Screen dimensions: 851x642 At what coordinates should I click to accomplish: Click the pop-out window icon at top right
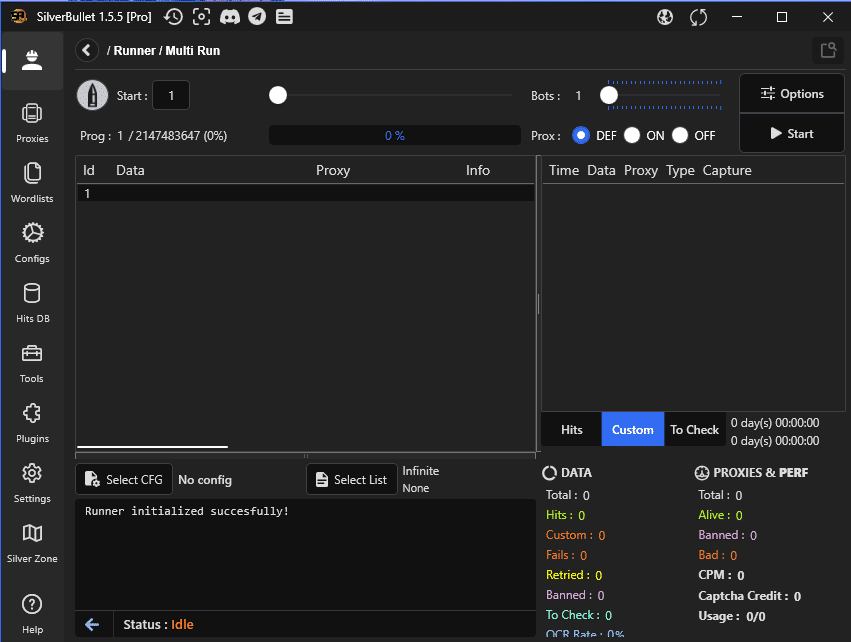[828, 50]
